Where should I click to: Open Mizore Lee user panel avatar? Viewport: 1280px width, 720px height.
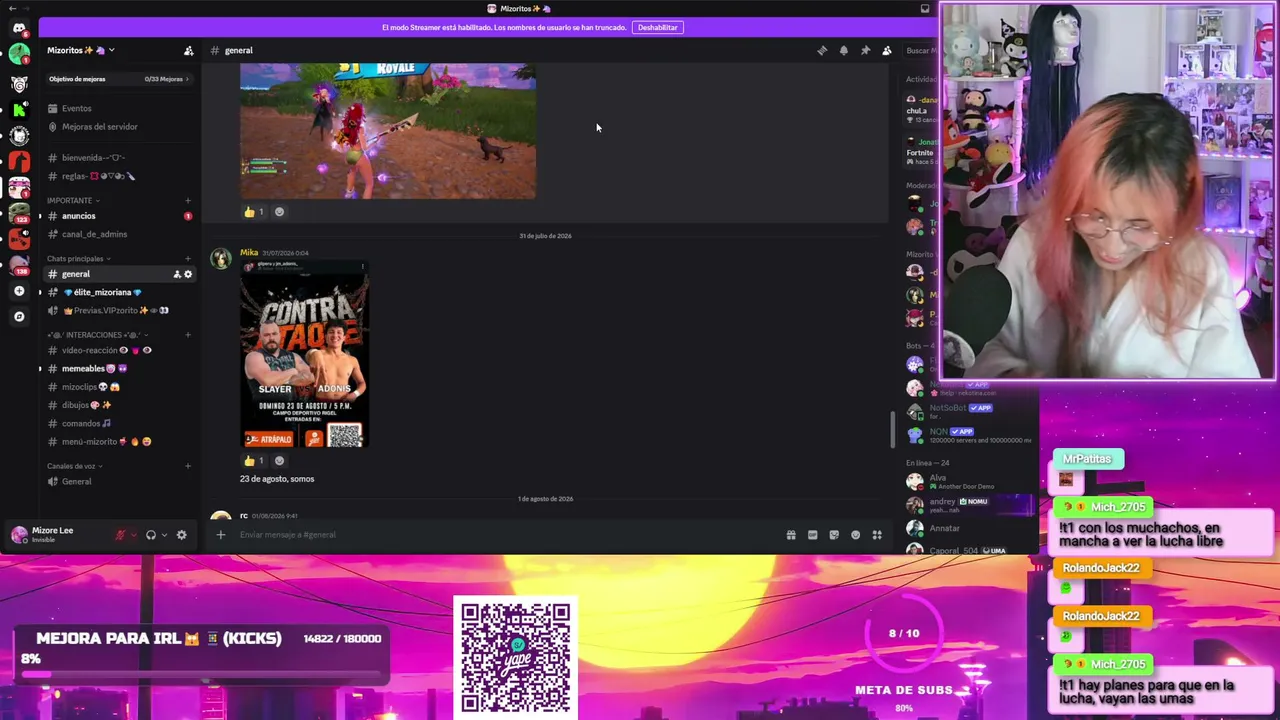click(x=19, y=535)
